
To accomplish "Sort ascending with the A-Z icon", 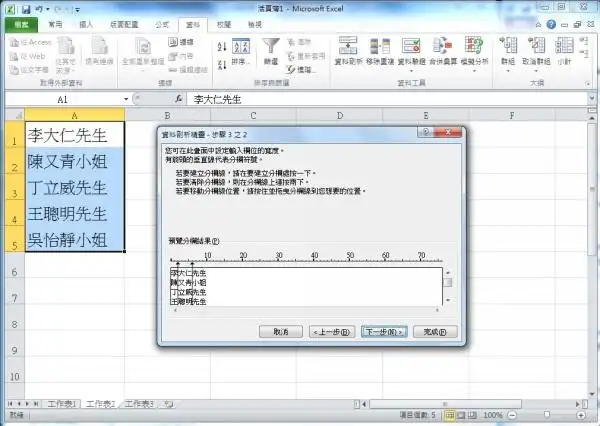I will click(222, 47).
